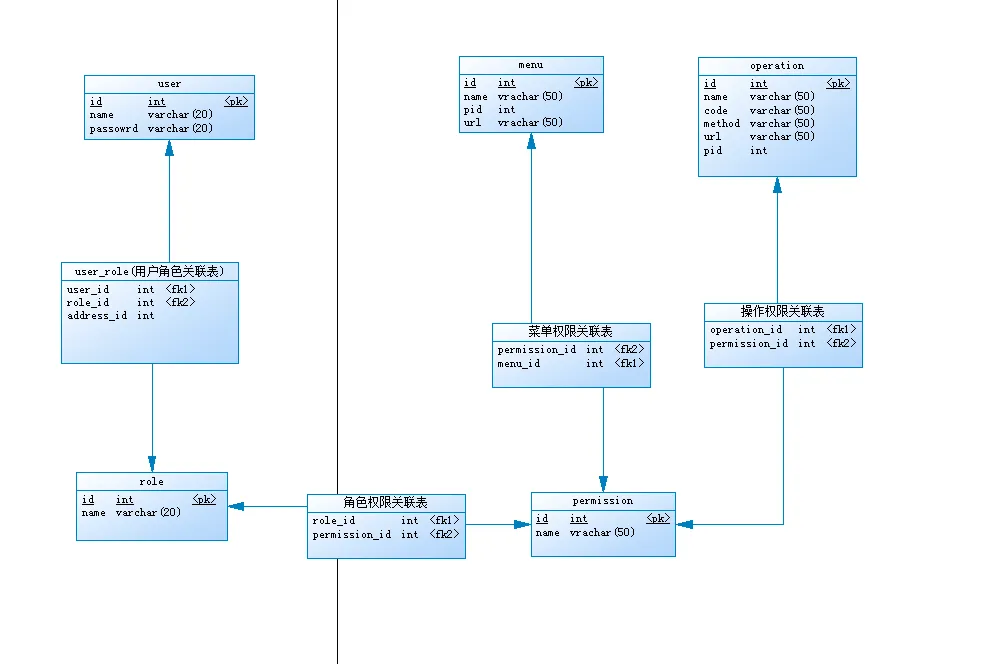The image size is (1002, 664).
Task: Click the pk marker in operation table
Action: coord(838,84)
